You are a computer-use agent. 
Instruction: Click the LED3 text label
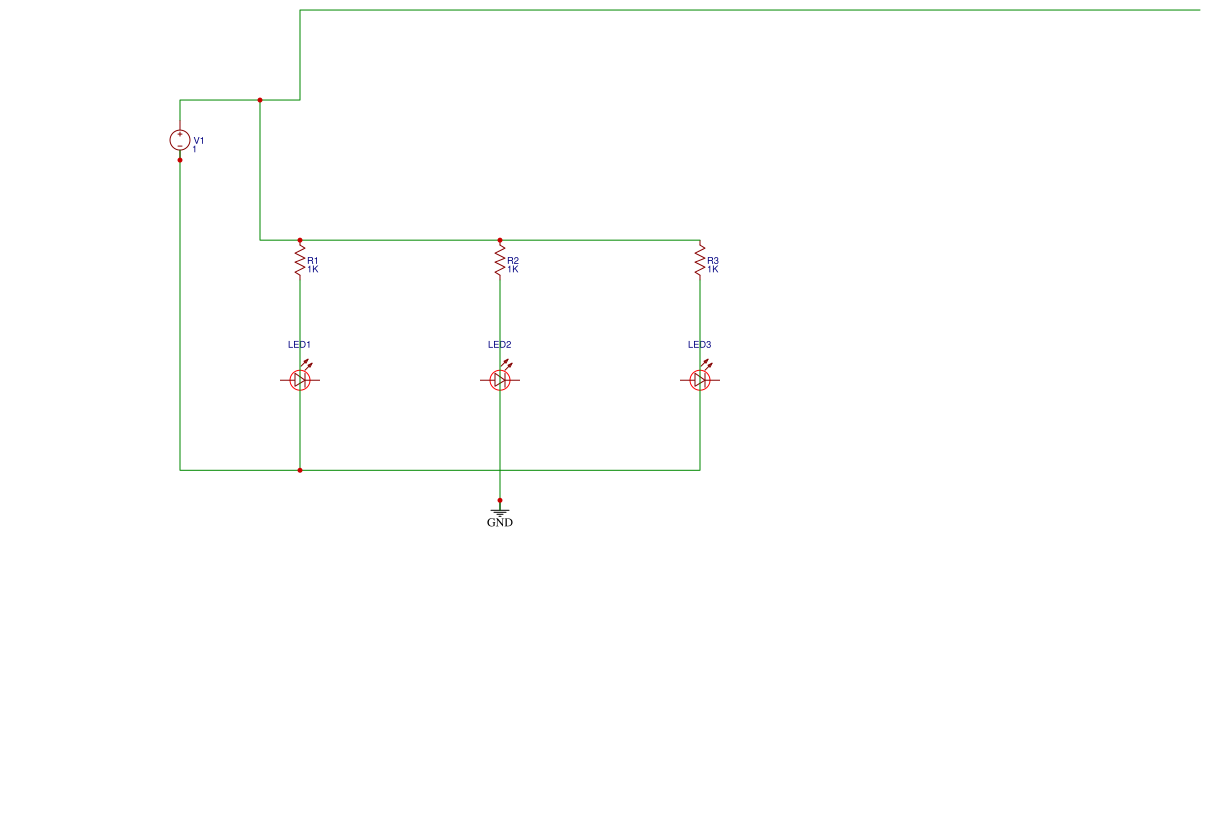tap(700, 343)
